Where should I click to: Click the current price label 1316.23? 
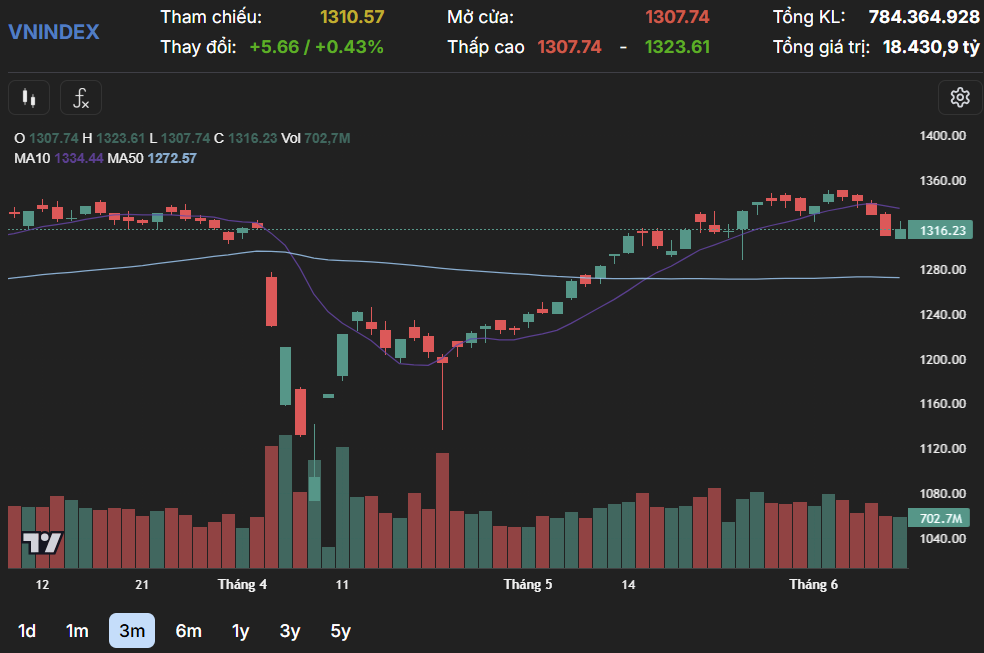pos(942,231)
